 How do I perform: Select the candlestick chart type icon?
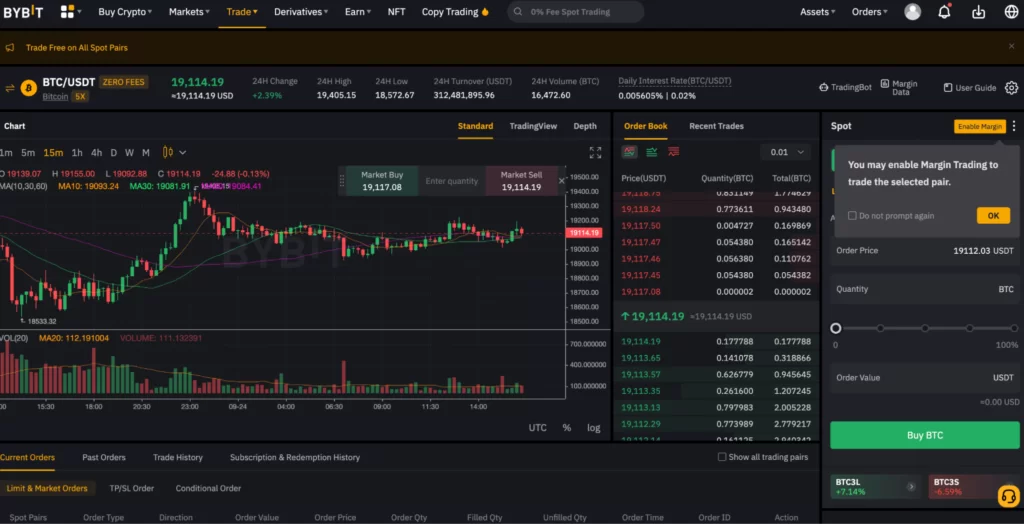coord(168,152)
